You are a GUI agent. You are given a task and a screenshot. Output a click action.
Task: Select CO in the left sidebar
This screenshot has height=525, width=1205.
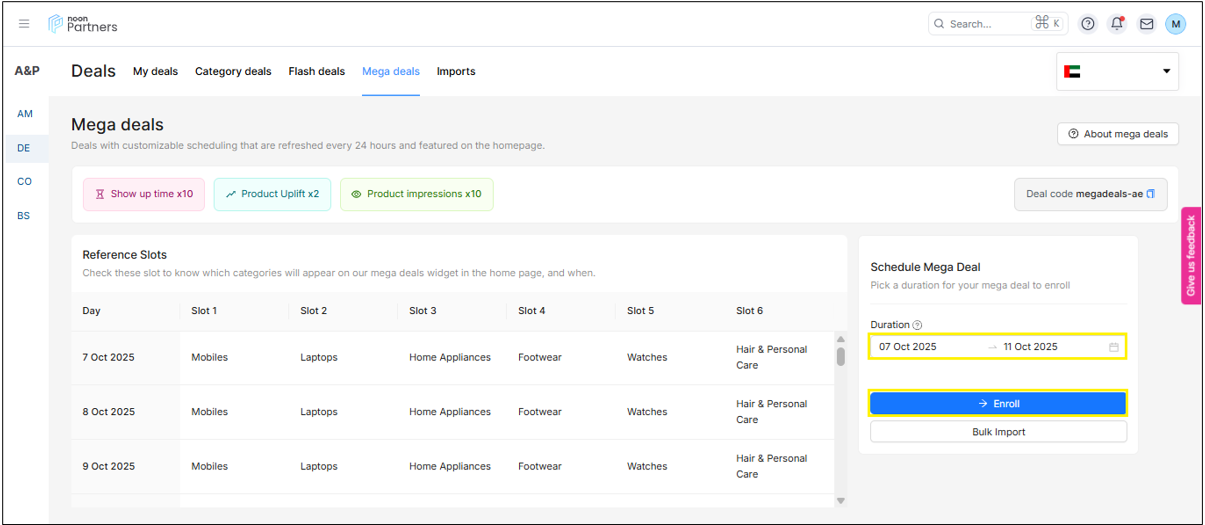25,182
